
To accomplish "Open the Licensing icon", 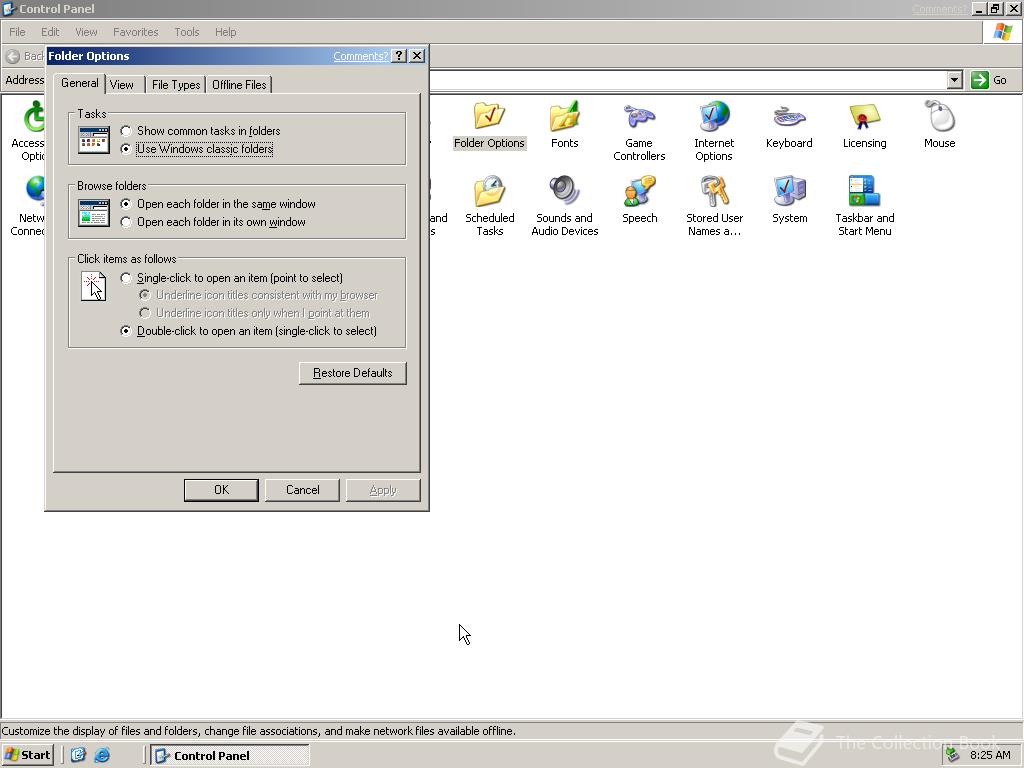I will (x=864, y=125).
